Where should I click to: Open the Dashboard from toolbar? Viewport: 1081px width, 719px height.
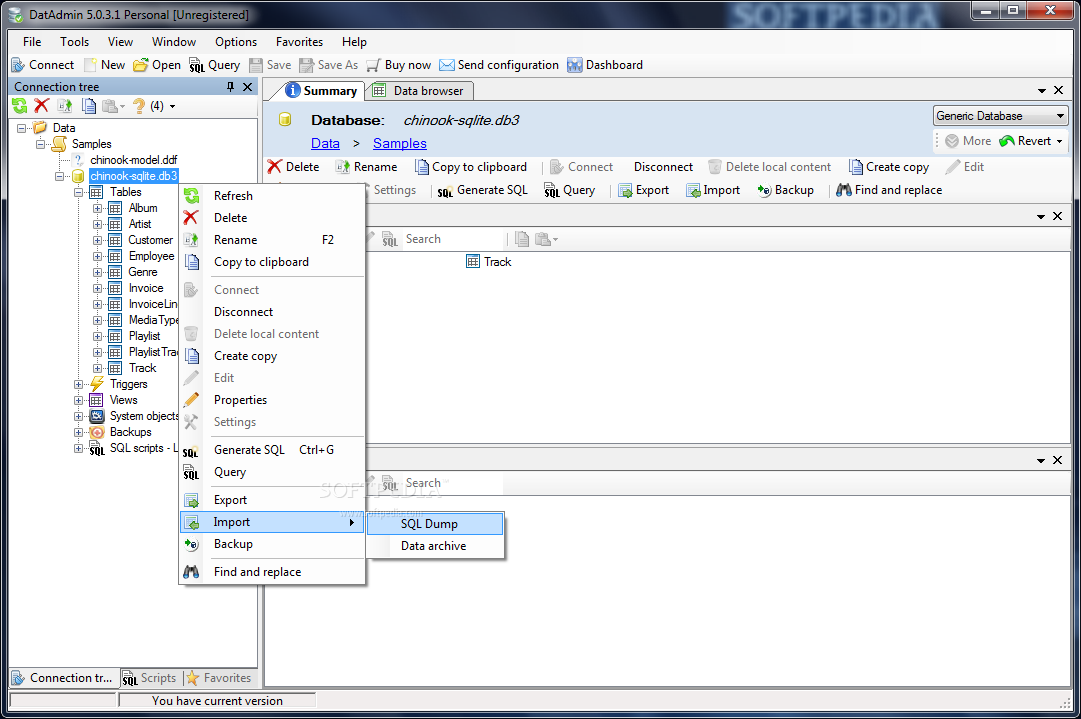pos(605,65)
